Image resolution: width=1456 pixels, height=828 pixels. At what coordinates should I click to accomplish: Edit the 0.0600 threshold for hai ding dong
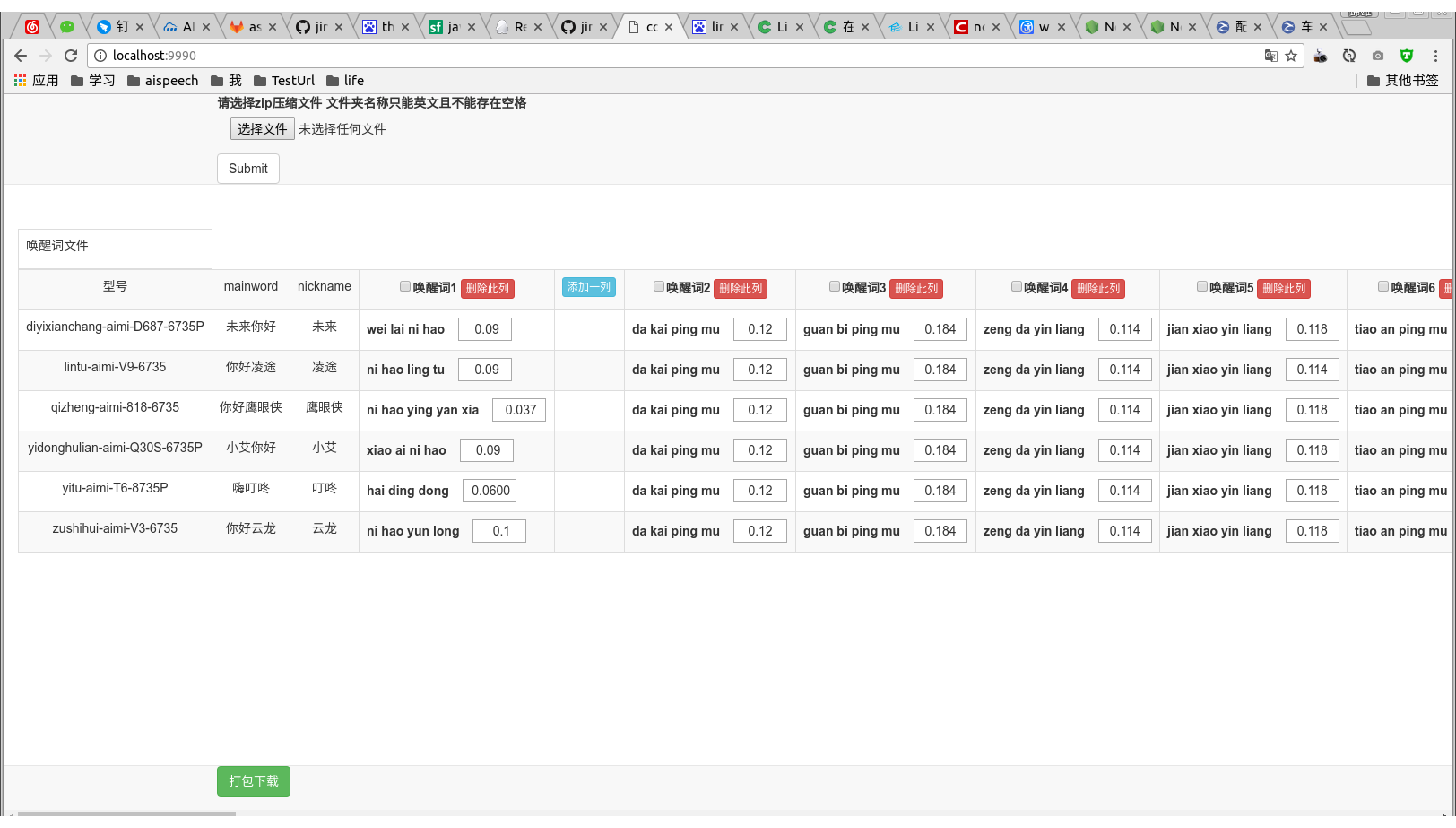pyautogui.click(x=490, y=491)
